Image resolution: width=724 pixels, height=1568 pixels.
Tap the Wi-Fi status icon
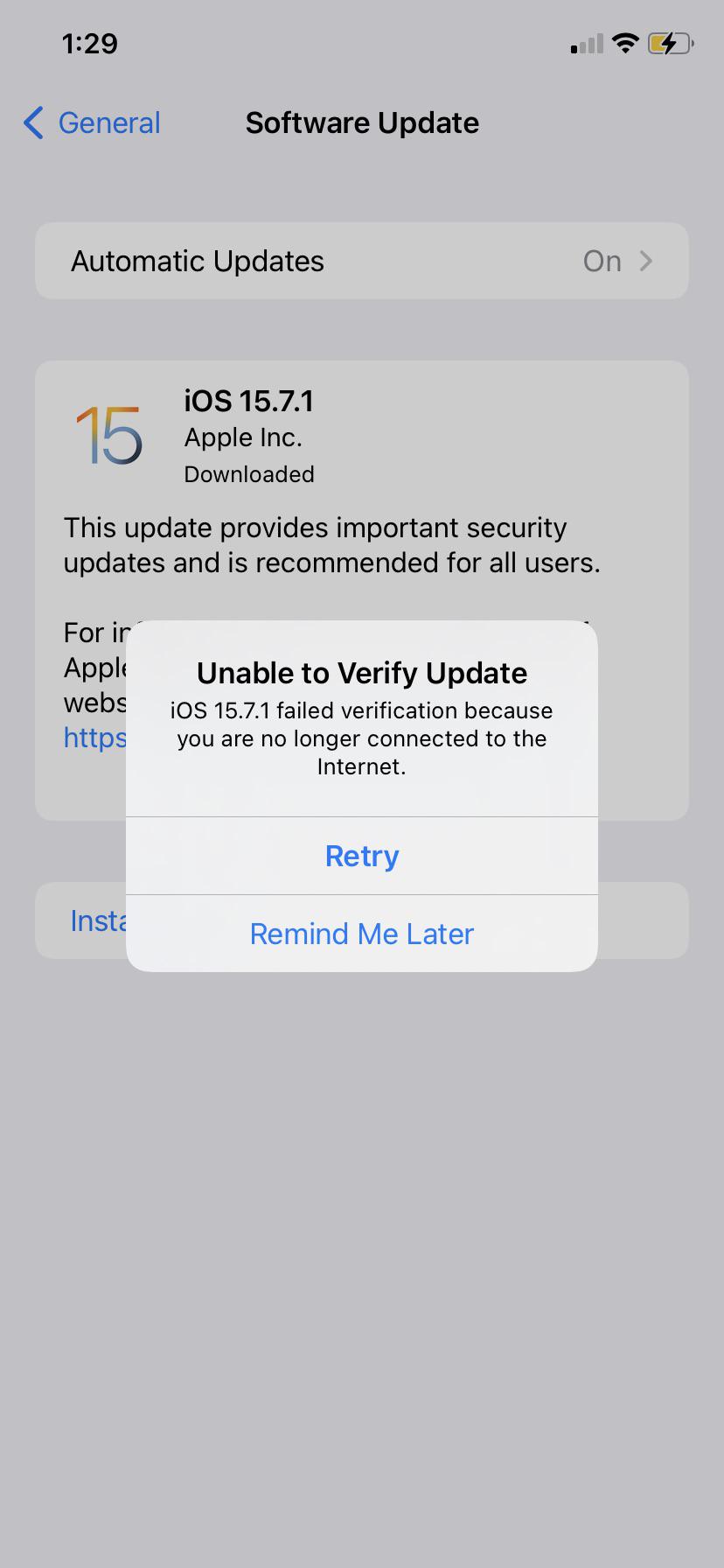point(625,43)
